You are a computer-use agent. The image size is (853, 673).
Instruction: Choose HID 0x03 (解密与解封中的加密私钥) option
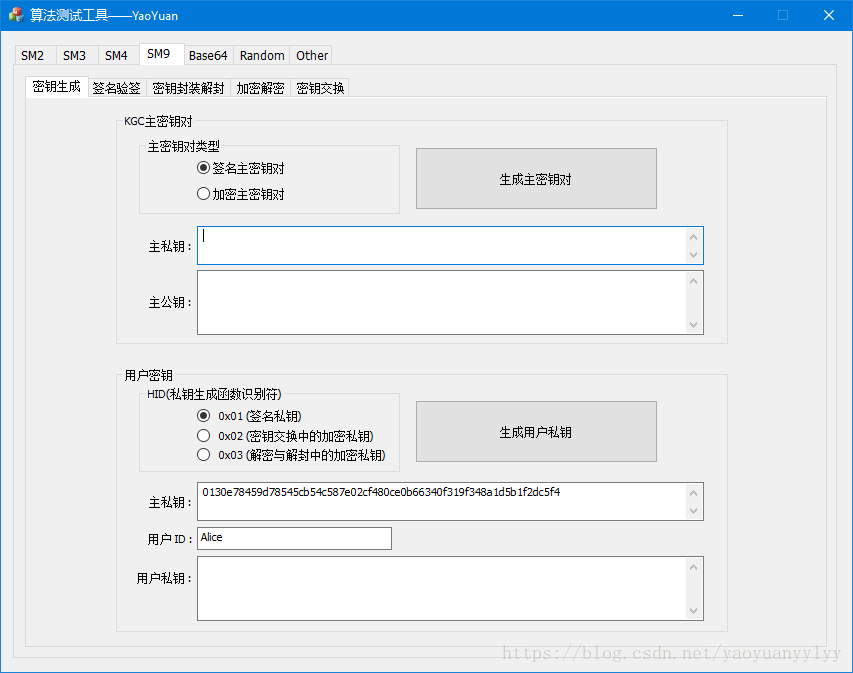(291, 455)
